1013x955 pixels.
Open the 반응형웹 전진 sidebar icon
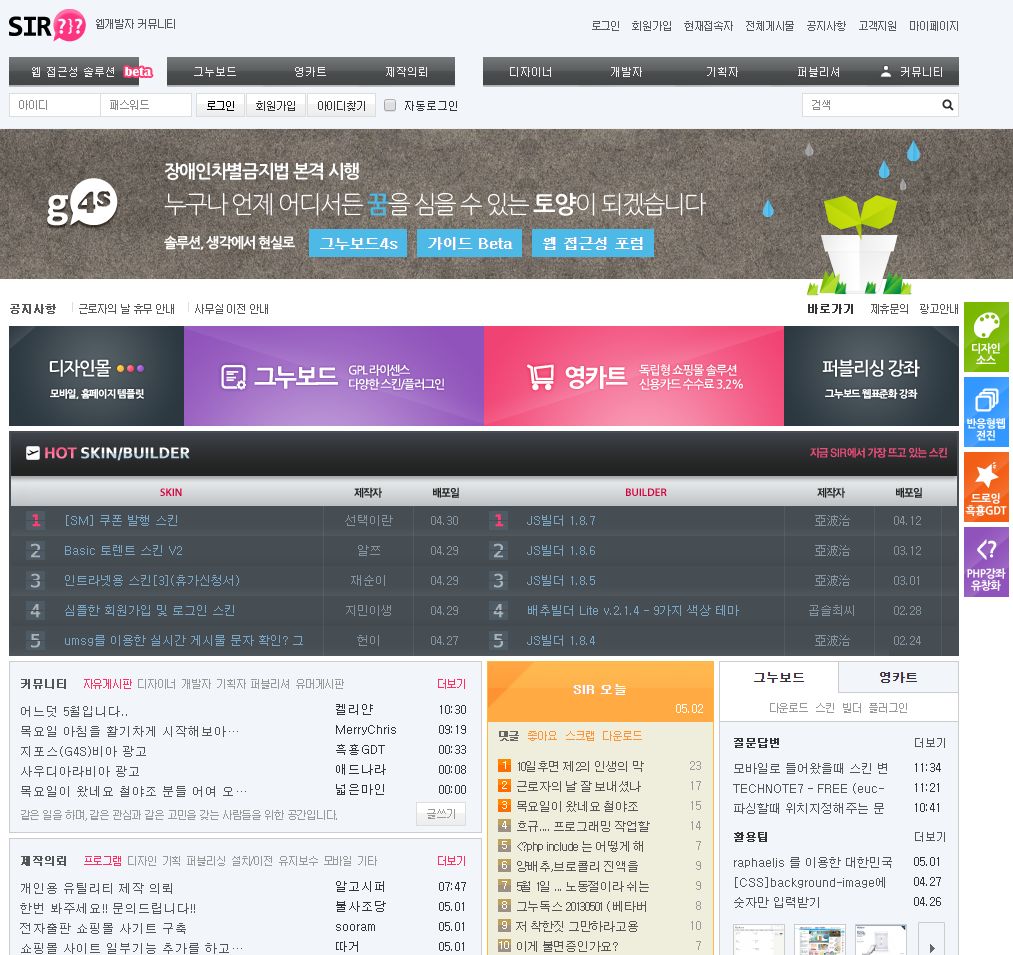coord(986,412)
